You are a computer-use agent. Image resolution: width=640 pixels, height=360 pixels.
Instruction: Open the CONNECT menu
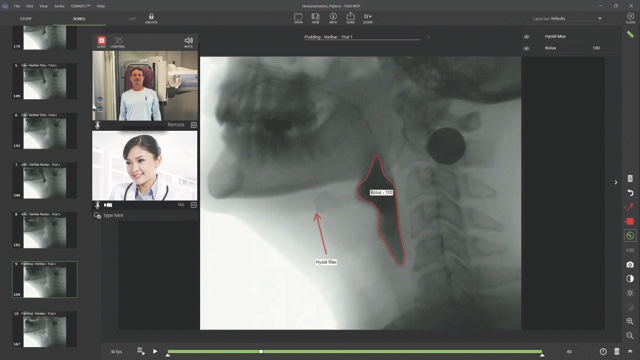click(x=81, y=6)
